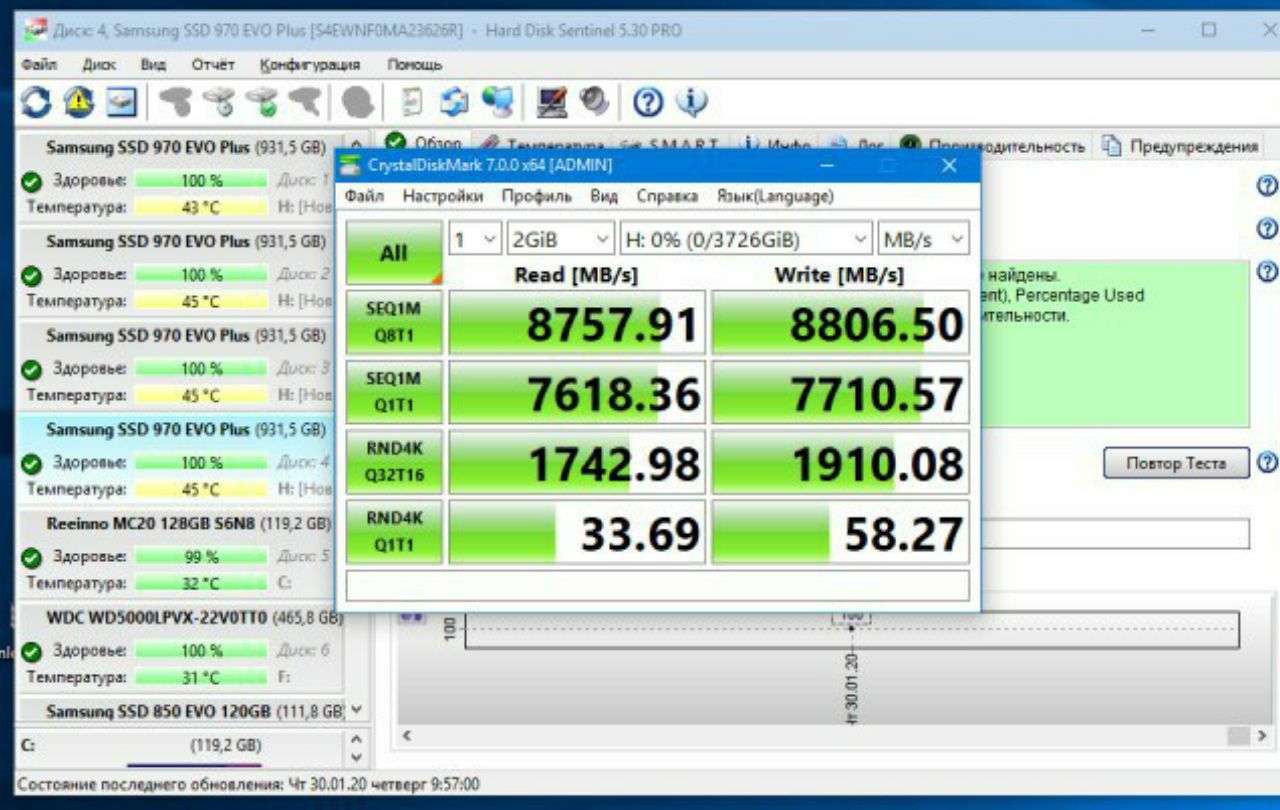
Task: Click the 43 °C temperature bar of first Samsung disk
Action: 201,208
